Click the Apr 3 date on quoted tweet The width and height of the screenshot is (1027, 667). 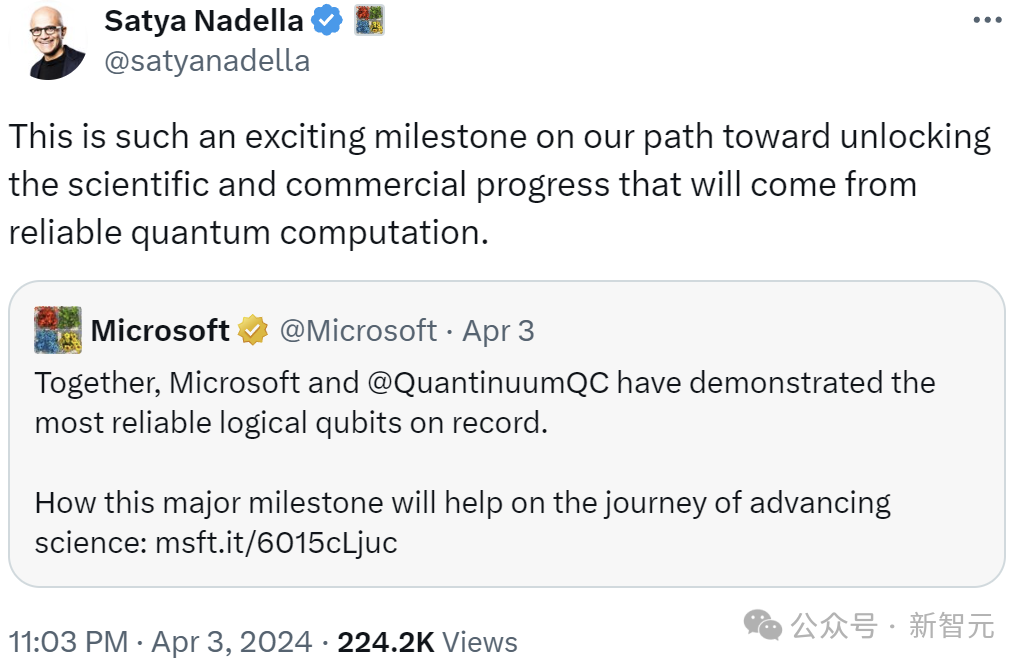point(498,331)
